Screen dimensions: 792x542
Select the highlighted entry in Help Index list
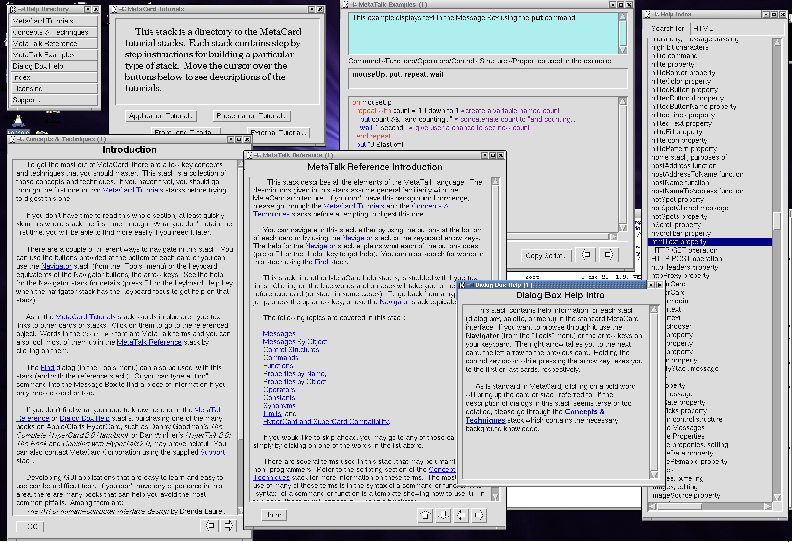point(710,242)
